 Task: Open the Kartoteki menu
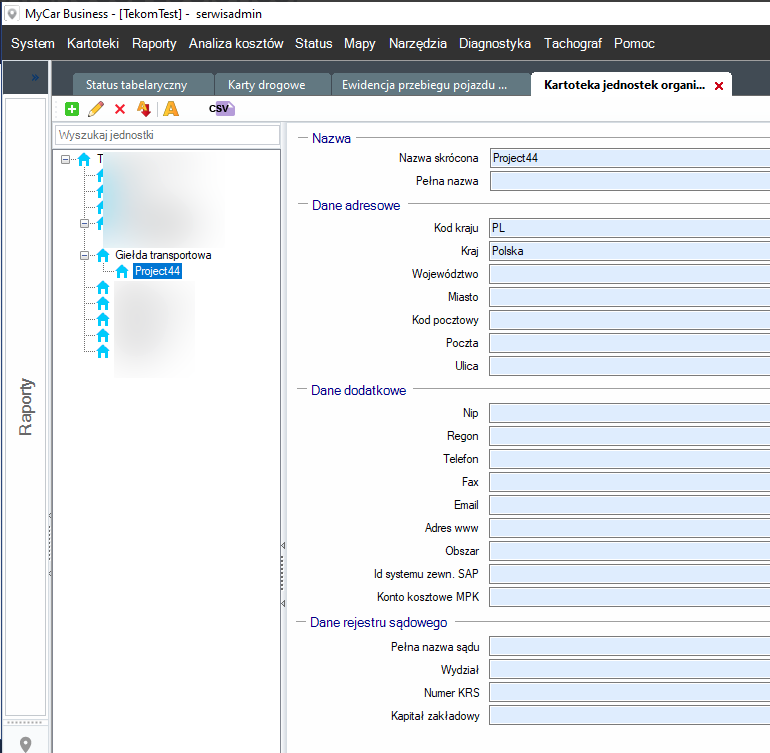tap(93, 43)
